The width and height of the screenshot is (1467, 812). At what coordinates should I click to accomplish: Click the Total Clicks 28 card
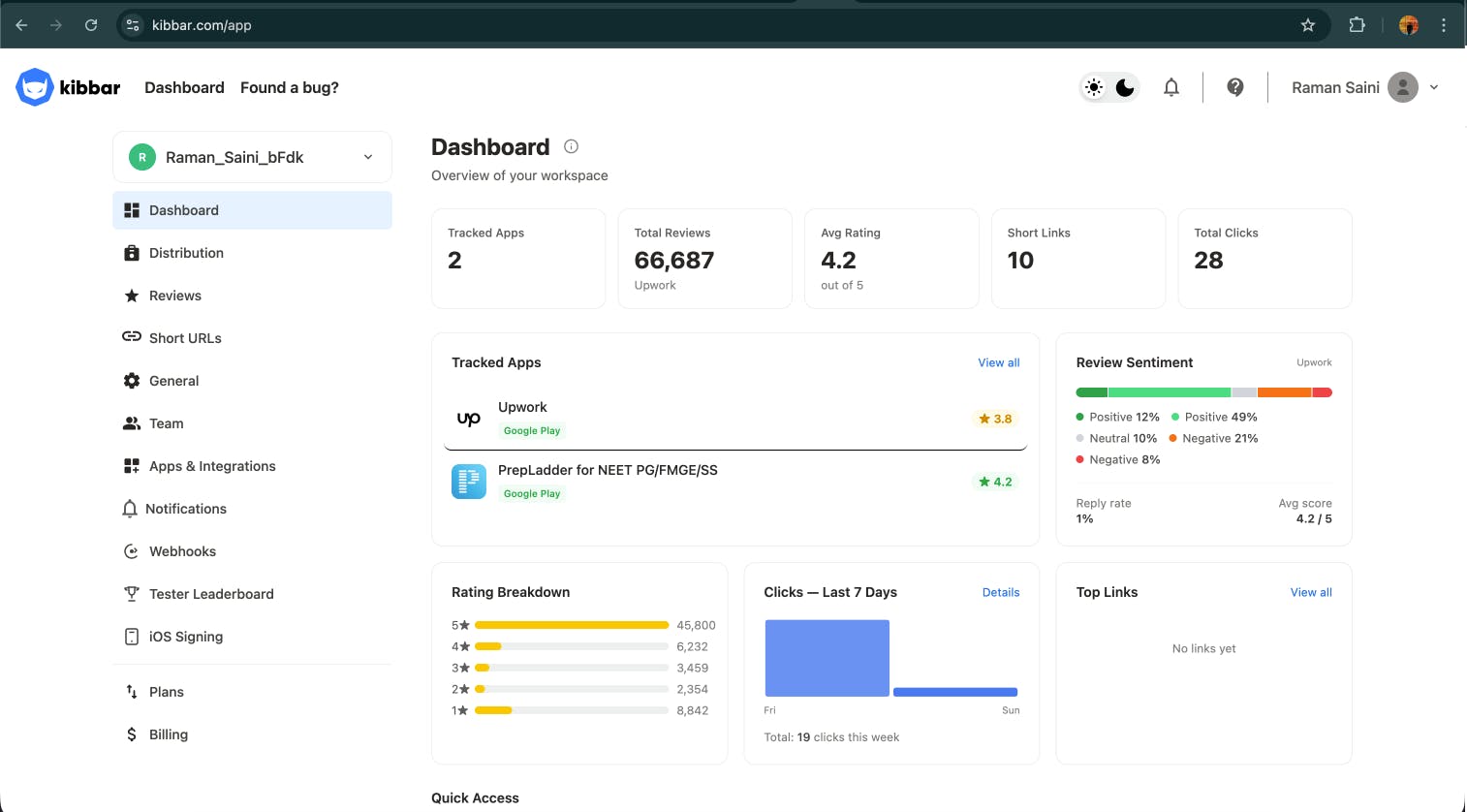[1264, 259]
